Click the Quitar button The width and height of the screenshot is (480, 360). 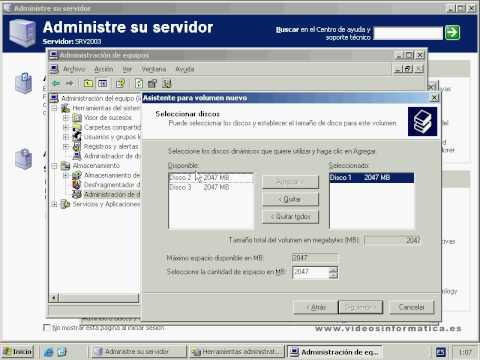tap(291, 199)
